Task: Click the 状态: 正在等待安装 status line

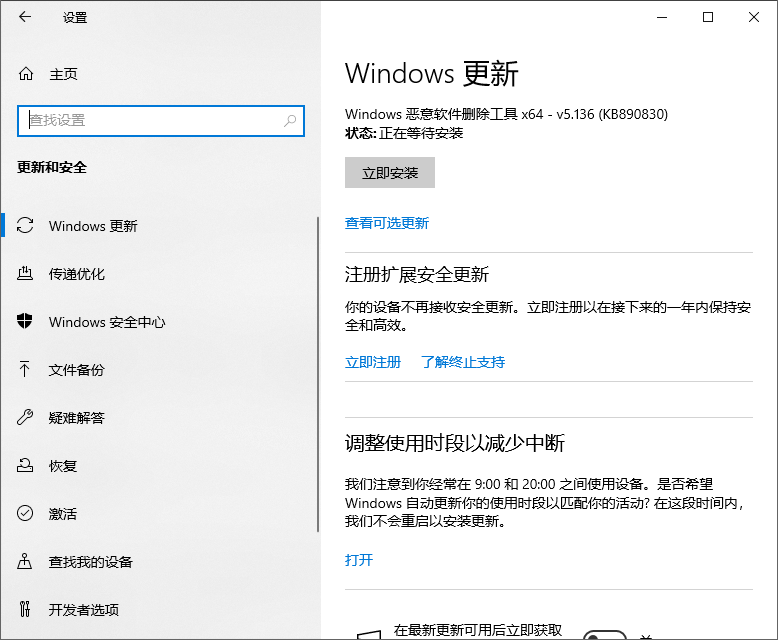Action: pos(404,133)
